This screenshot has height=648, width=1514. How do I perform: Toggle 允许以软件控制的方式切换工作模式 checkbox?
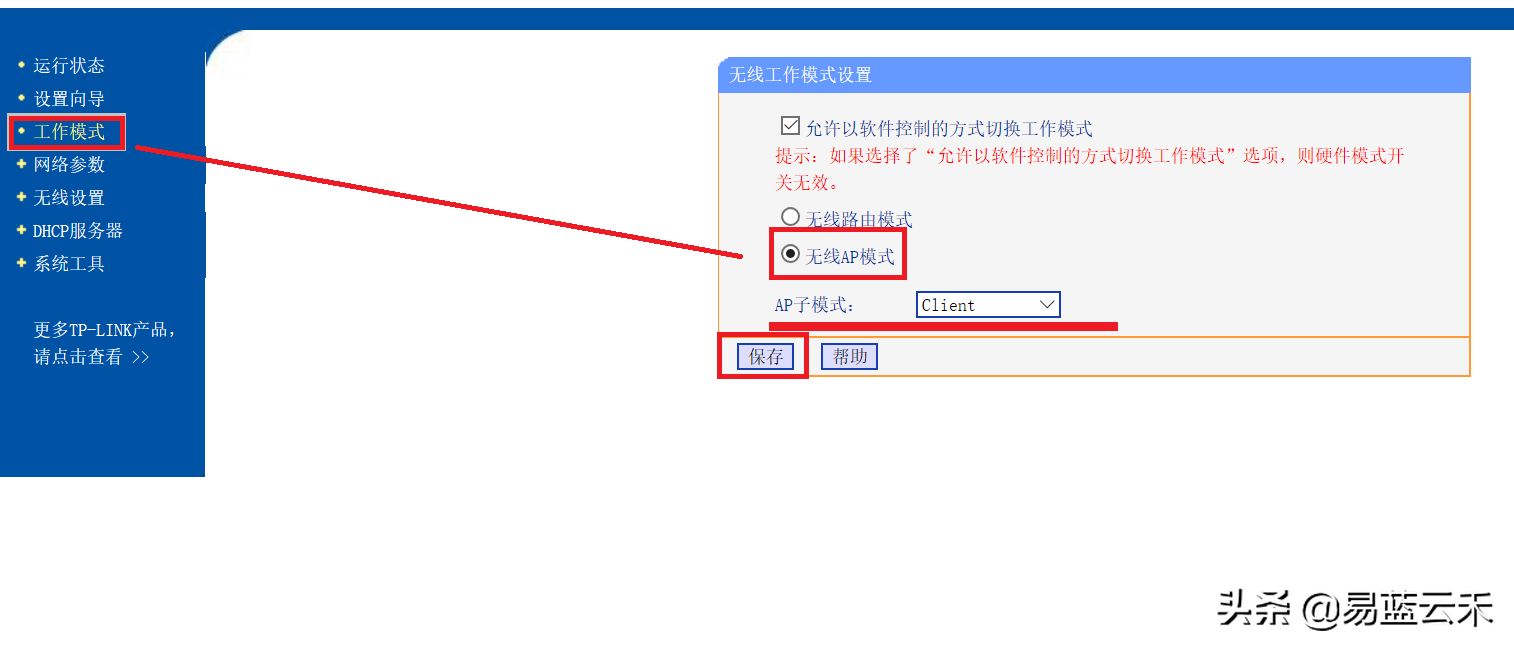[x=790, y=126]
